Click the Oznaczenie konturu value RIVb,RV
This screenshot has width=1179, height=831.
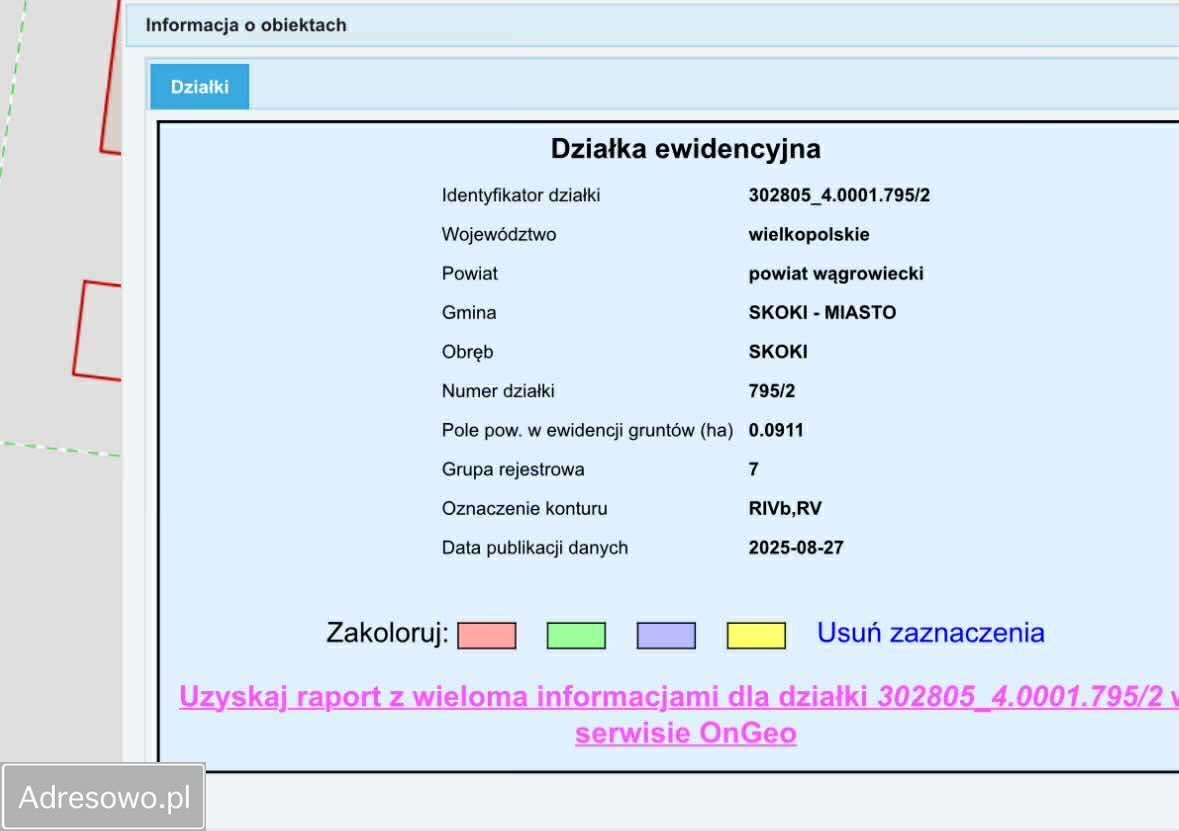coord(783,508)
